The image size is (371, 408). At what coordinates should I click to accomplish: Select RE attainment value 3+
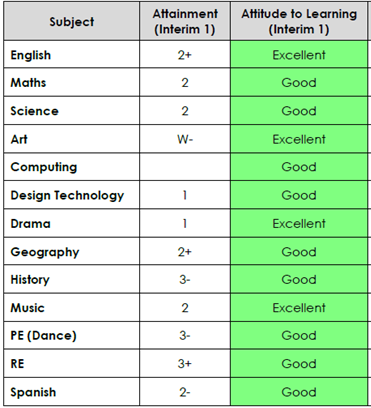185,363
